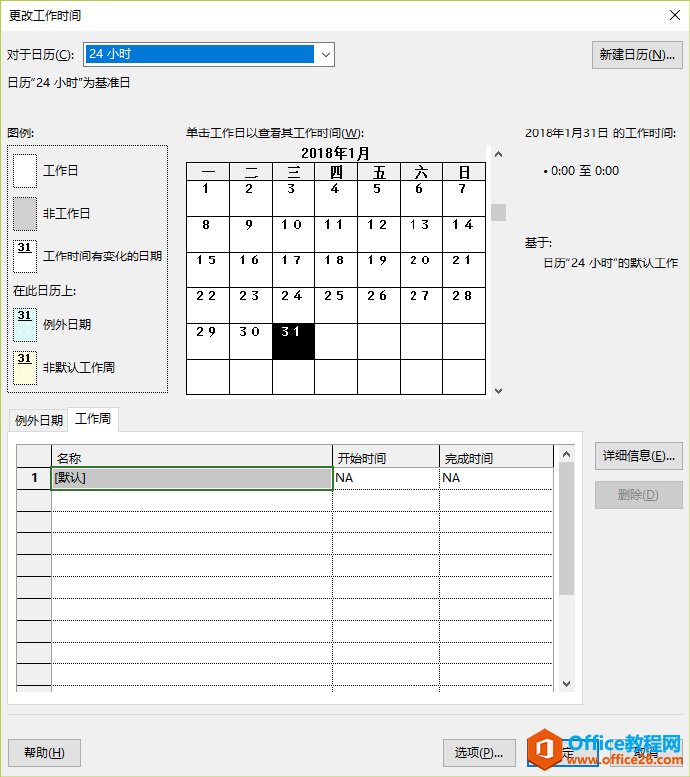This screenshot has width=690, height=777.
Task: Click the 名称 column header
Action: pos(192,458)
